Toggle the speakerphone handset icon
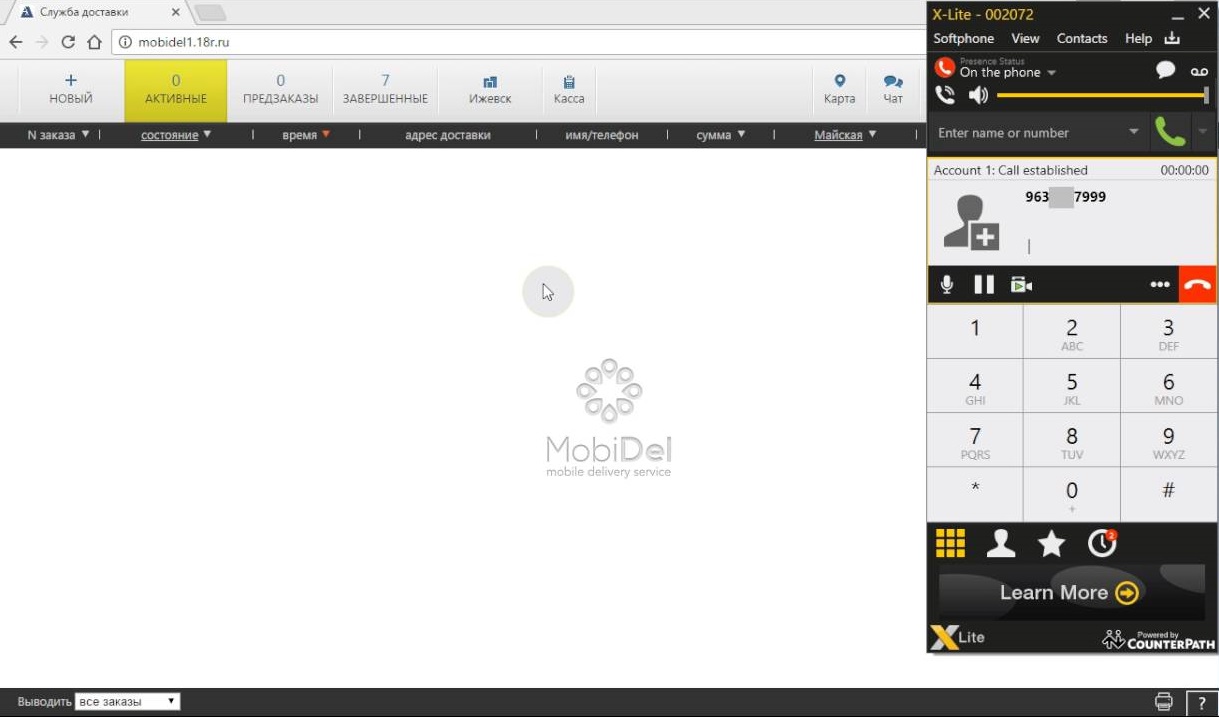The width and height of the screenshot is (1219, 717). (945, 95)
